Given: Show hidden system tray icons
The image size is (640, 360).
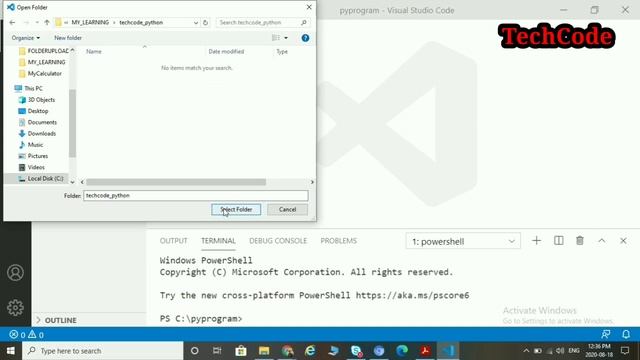Looking at the screenshot, I should [x=526, y=351].
